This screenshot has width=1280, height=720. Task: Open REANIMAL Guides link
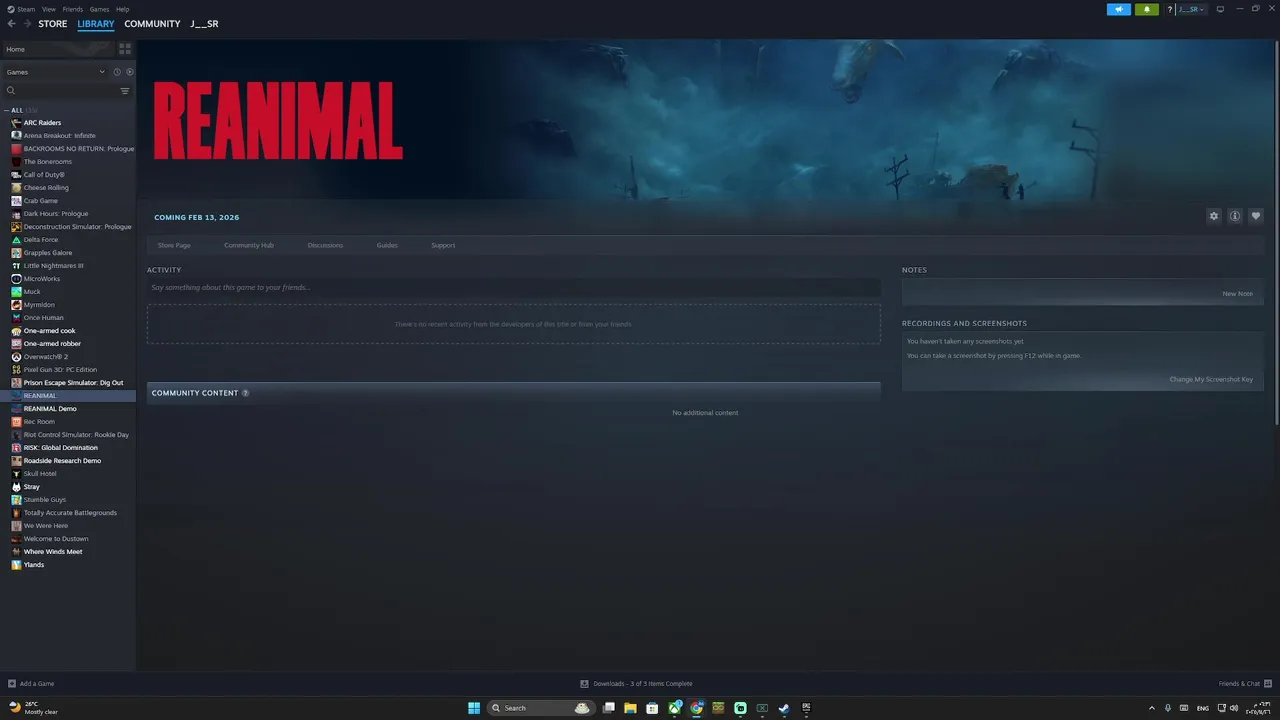click(x=387, y=245)
